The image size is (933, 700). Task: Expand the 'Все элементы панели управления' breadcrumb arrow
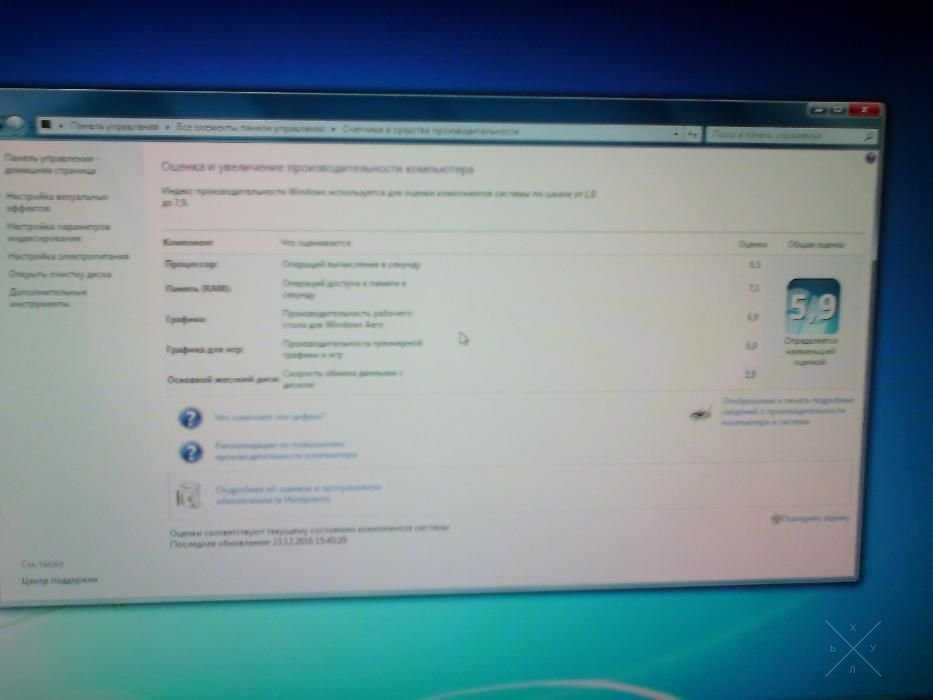333,129
